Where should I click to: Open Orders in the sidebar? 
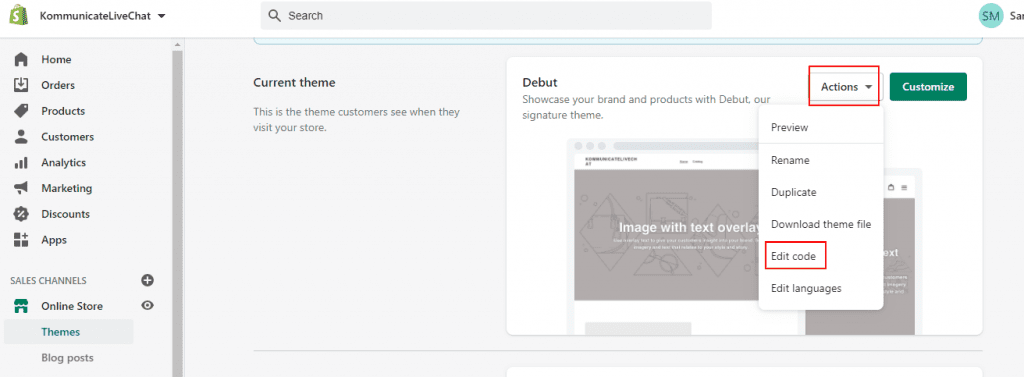(58, 85)
